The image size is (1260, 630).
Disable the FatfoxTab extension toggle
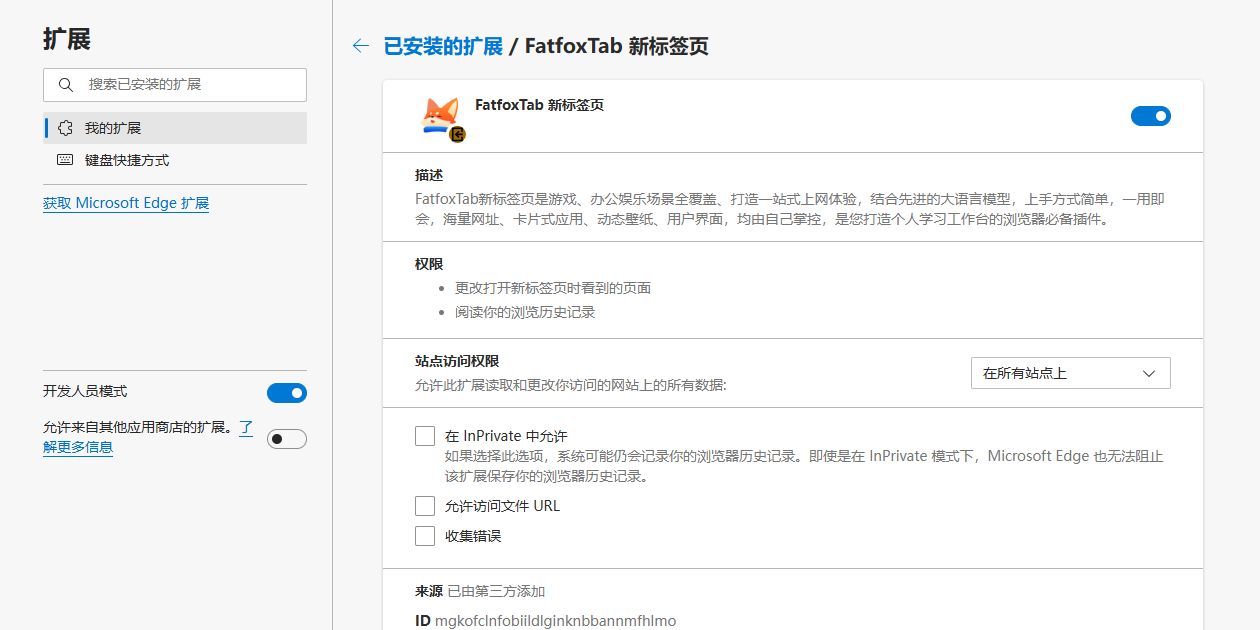click(1151, 116)
